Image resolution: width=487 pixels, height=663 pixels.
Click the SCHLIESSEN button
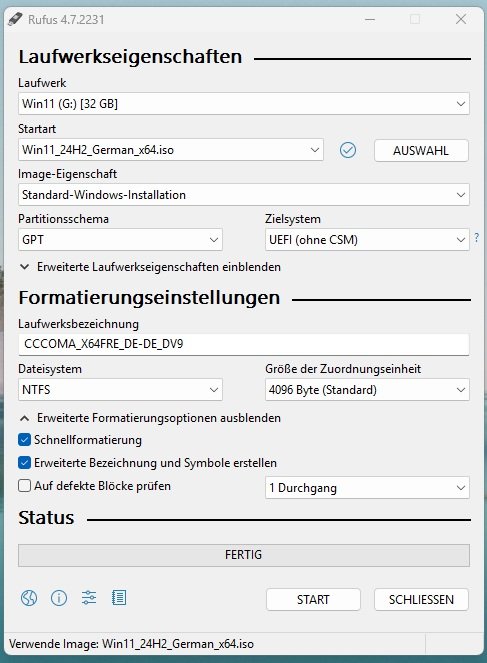[421, 599]
